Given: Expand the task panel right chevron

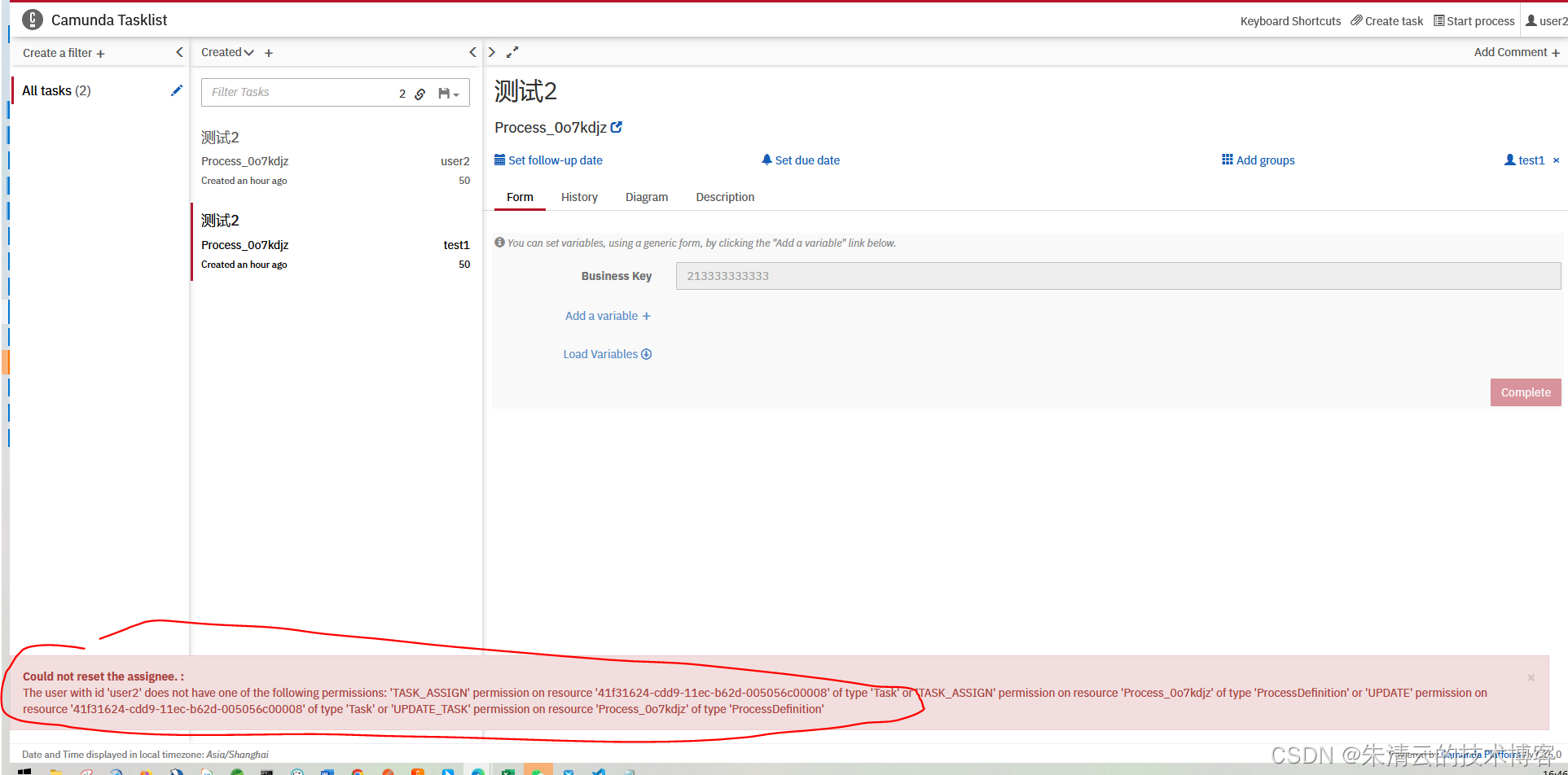Looking at the screenshot, I should pyautogui.click(x=492, y=52).
